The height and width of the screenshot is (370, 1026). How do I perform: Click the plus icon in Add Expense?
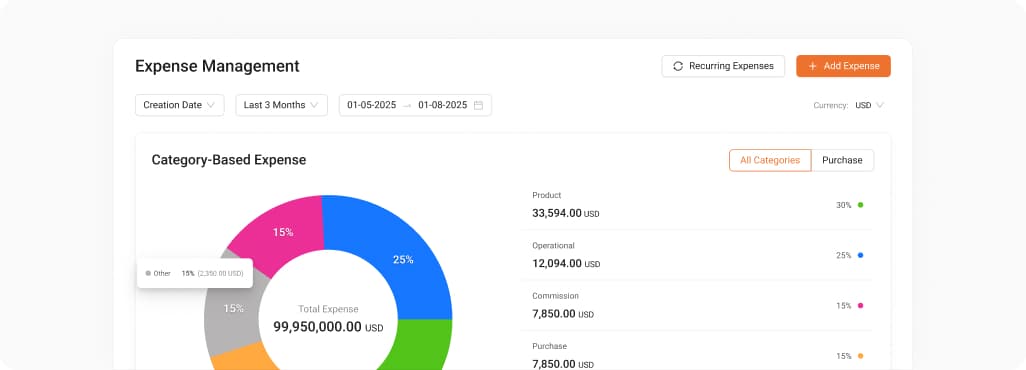813,66
